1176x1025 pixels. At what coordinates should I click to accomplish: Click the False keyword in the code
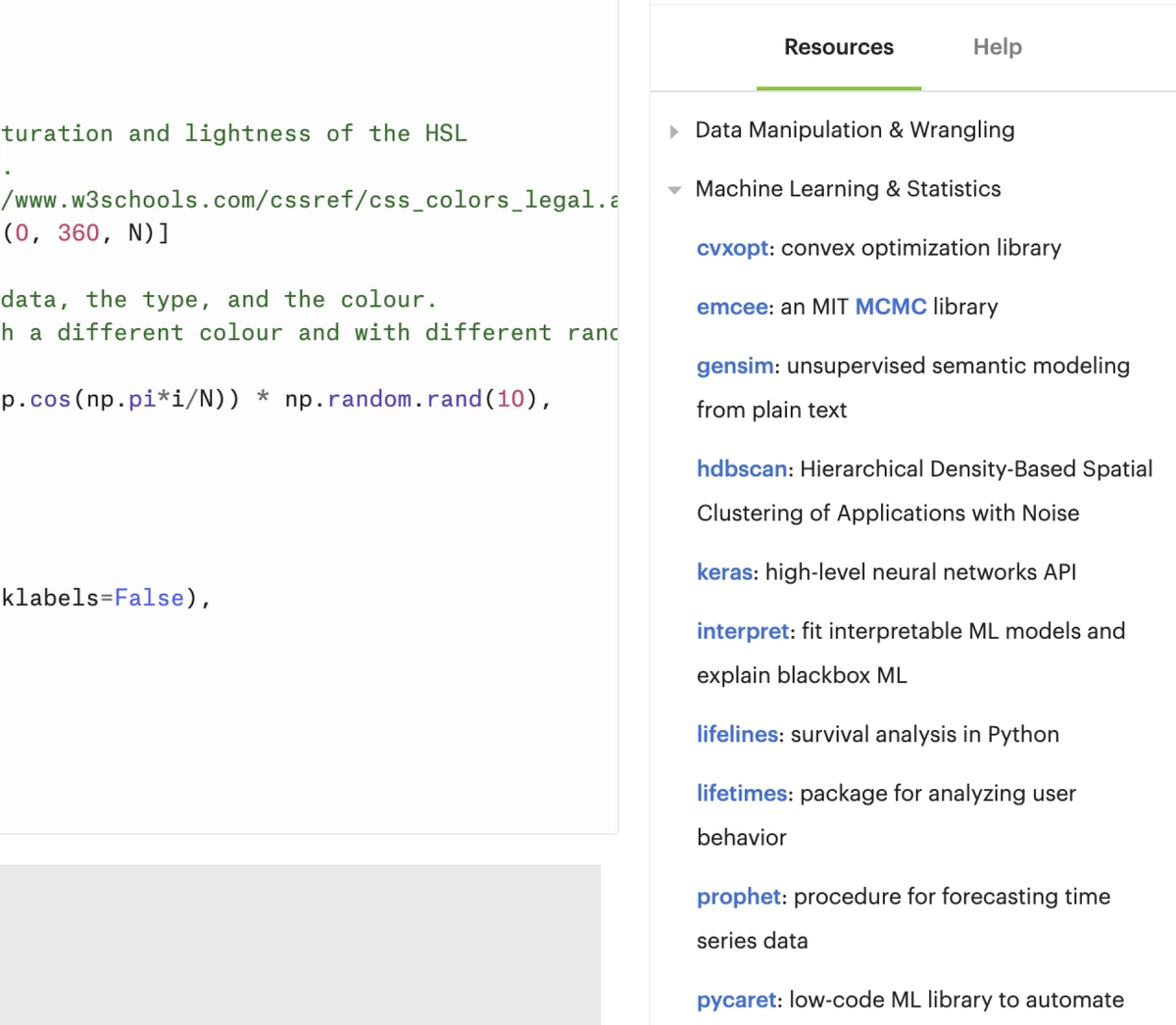tap(149, 598)
